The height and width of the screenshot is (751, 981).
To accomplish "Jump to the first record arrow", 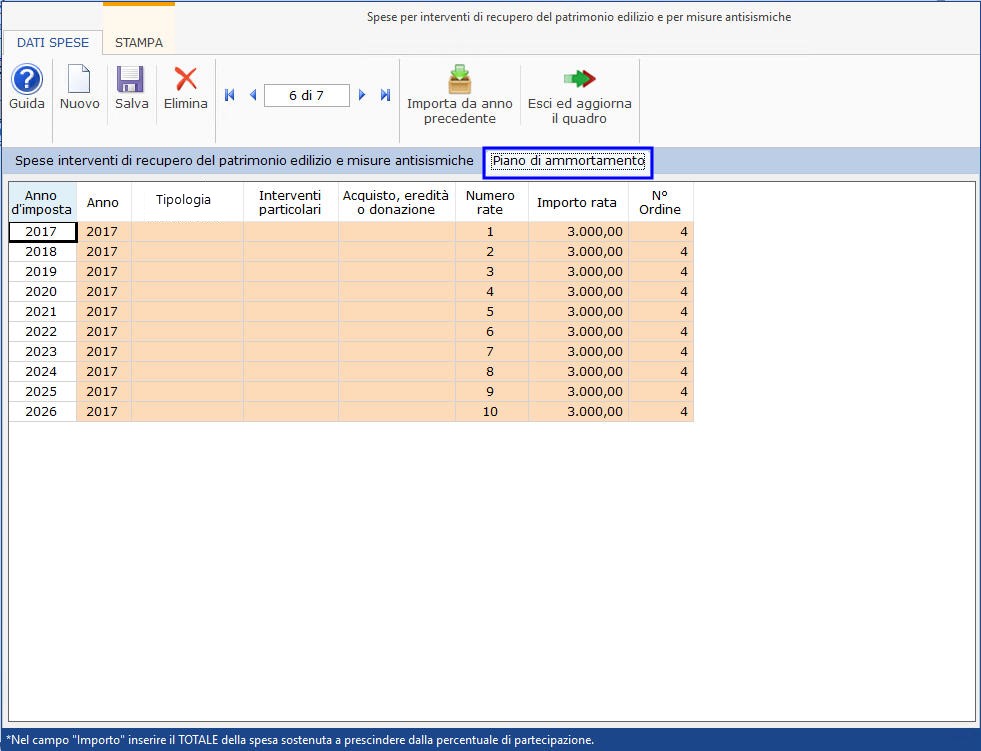I will click(230, 95).
